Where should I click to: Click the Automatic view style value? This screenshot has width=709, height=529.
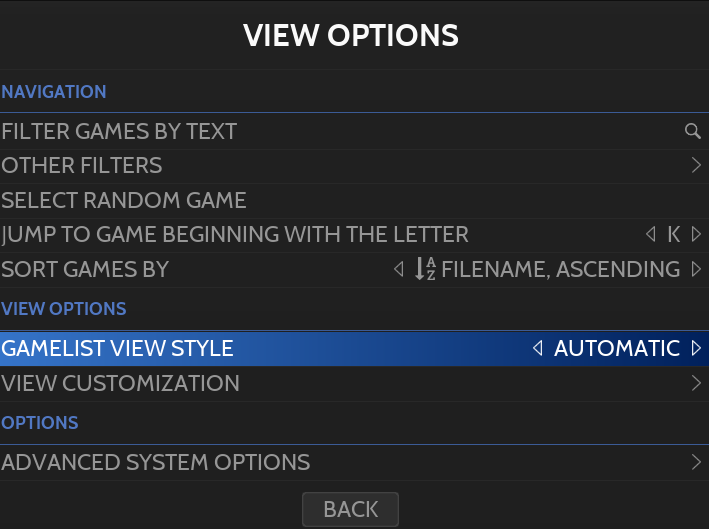tap(617, 349)
